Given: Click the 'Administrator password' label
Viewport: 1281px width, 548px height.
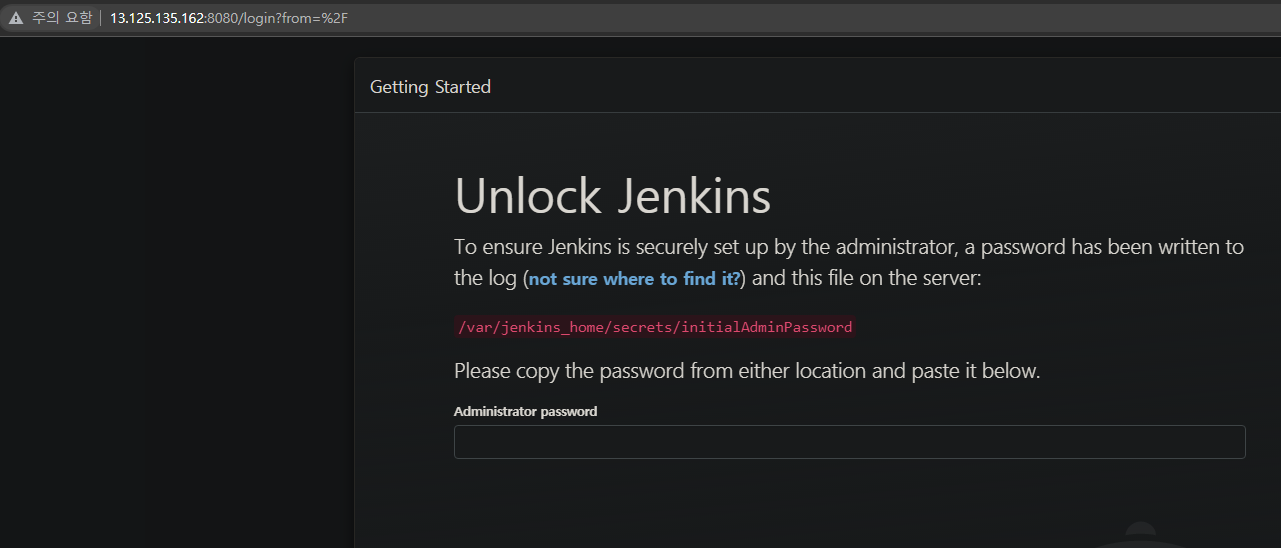Looking at the screenshot, I should pyautogui.click(x=525, y=411).
